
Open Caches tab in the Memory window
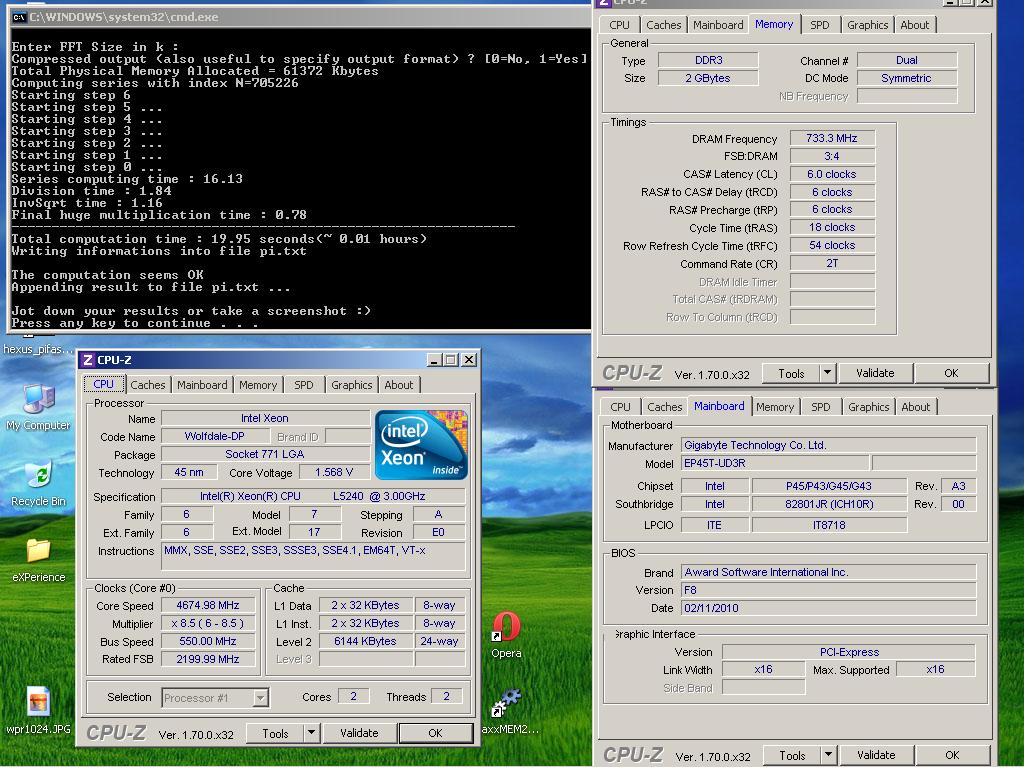(x=664, y=25)
